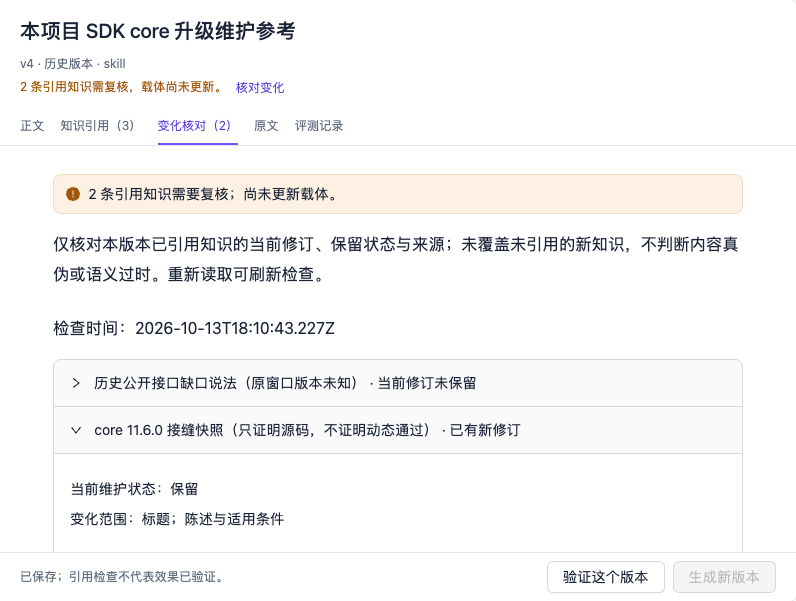Click the v4 · 历史版本 · skill subtitle
The width and height of the screenshot is (796, 601).
(73, 64)
